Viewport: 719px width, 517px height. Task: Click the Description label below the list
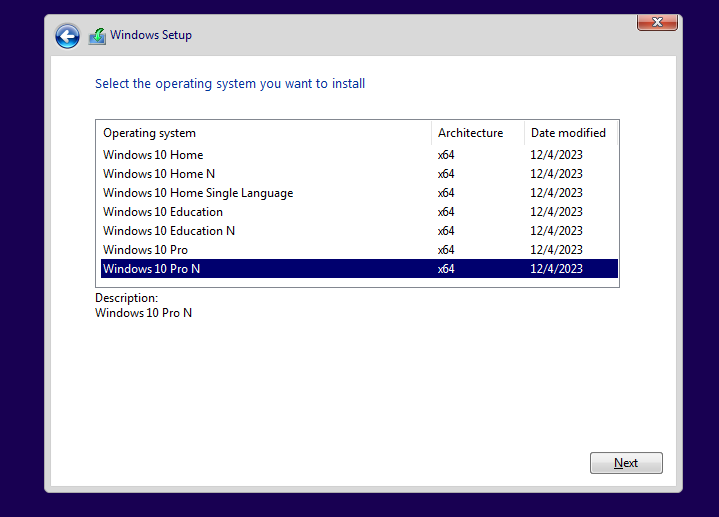coord(126,298)
